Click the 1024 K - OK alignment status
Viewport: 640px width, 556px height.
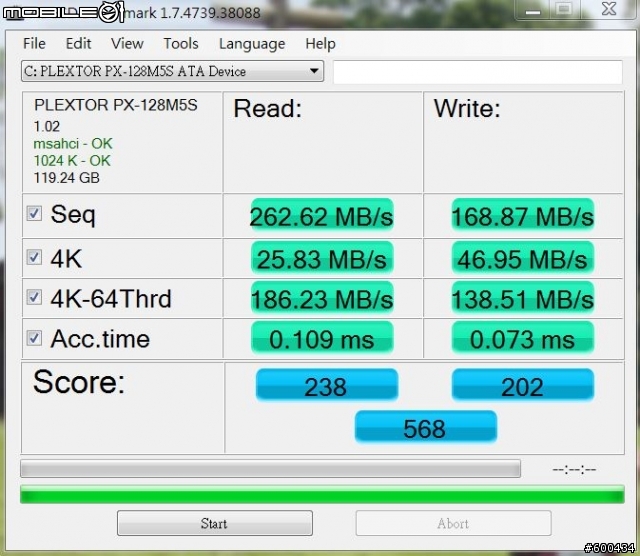tap(72, 160)
